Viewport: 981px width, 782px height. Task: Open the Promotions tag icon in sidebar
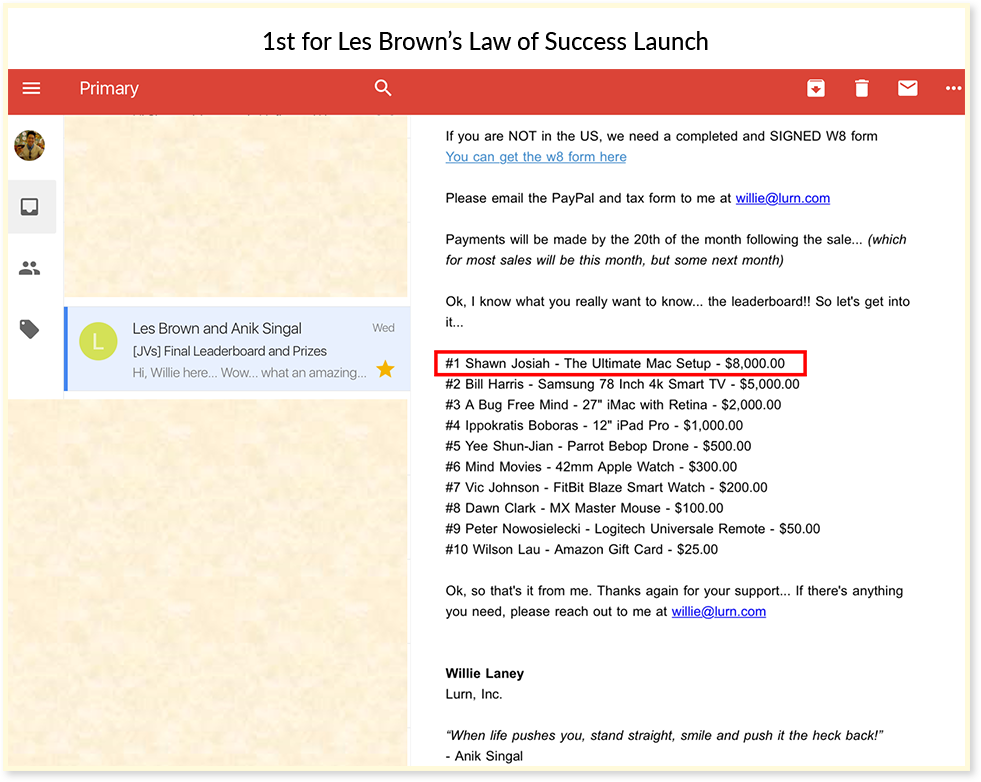coord(29,329)
